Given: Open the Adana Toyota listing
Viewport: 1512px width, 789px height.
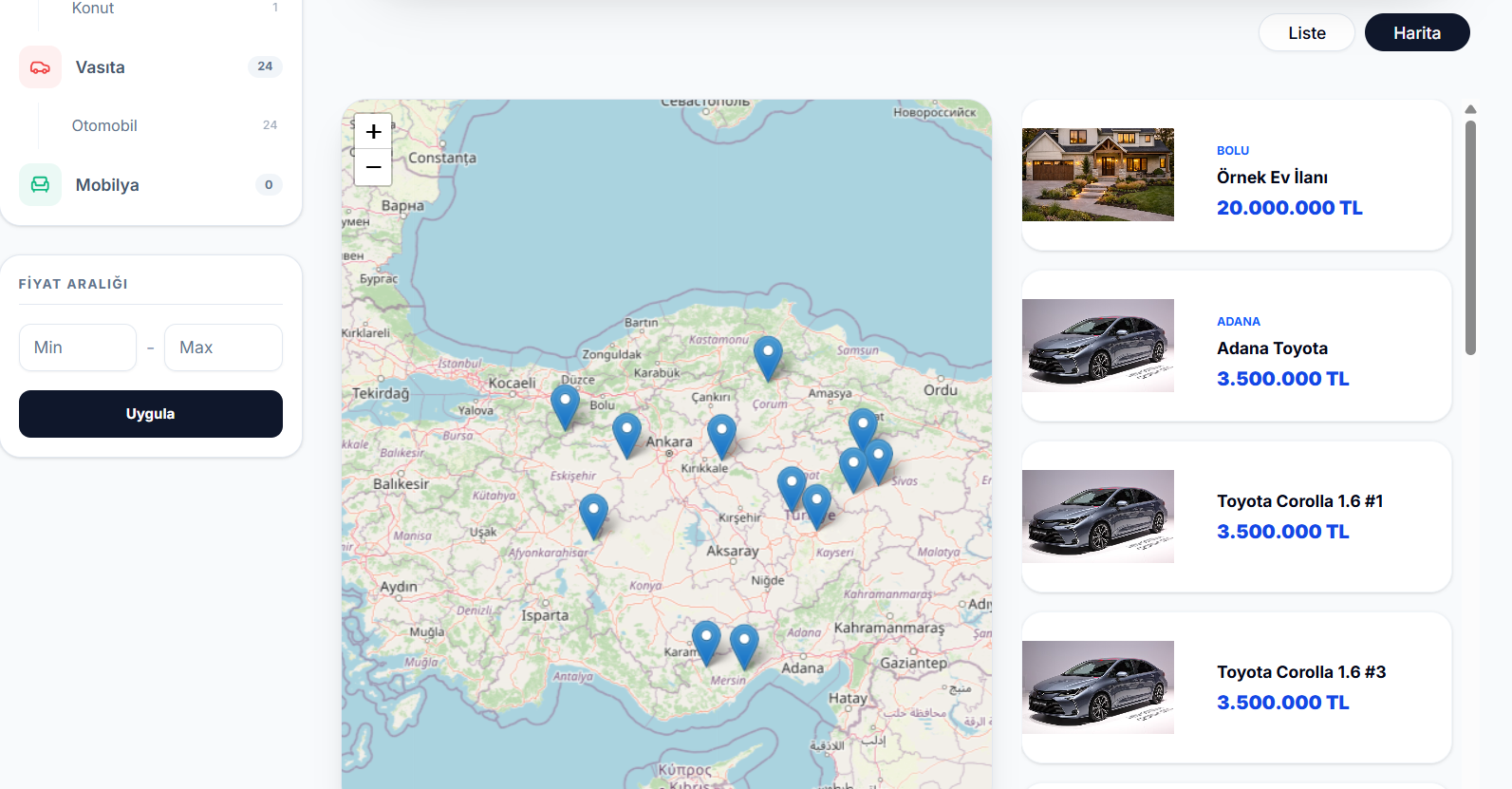Looking at the screenshot, I should pyautogui.click(x=1272, y=348).
